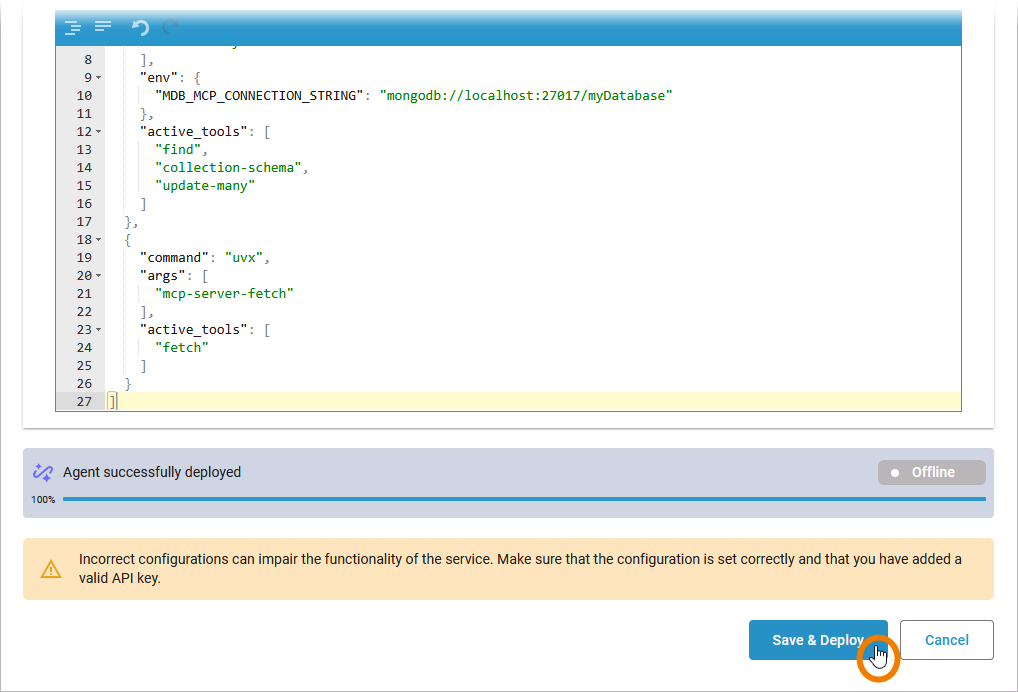The height and width of the screenshot is (692, 1018).
Task: Collapse the "env" block at line 9
Action: [98, 78]
